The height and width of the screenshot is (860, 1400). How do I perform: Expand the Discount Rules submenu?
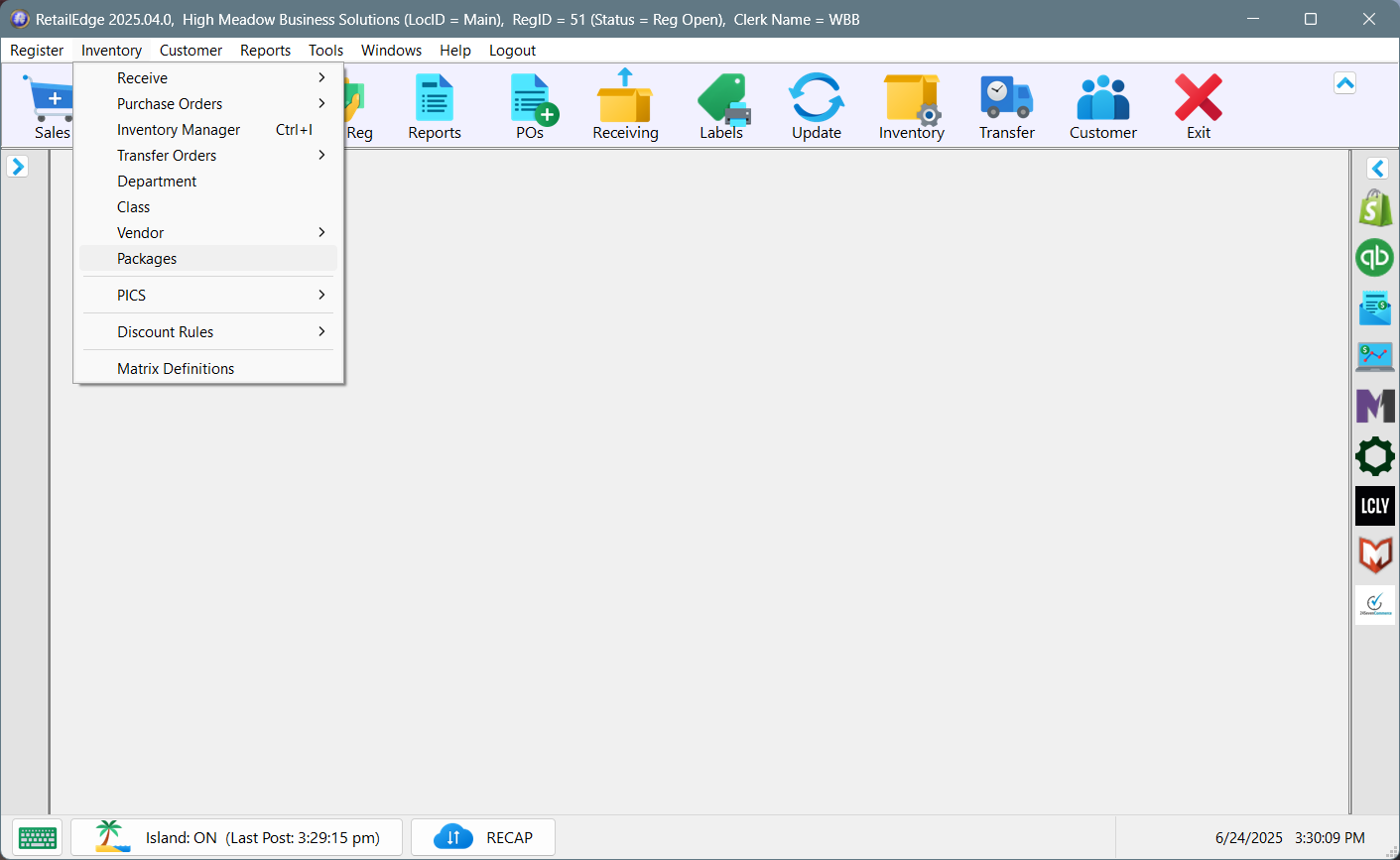[x=208, y=331]
